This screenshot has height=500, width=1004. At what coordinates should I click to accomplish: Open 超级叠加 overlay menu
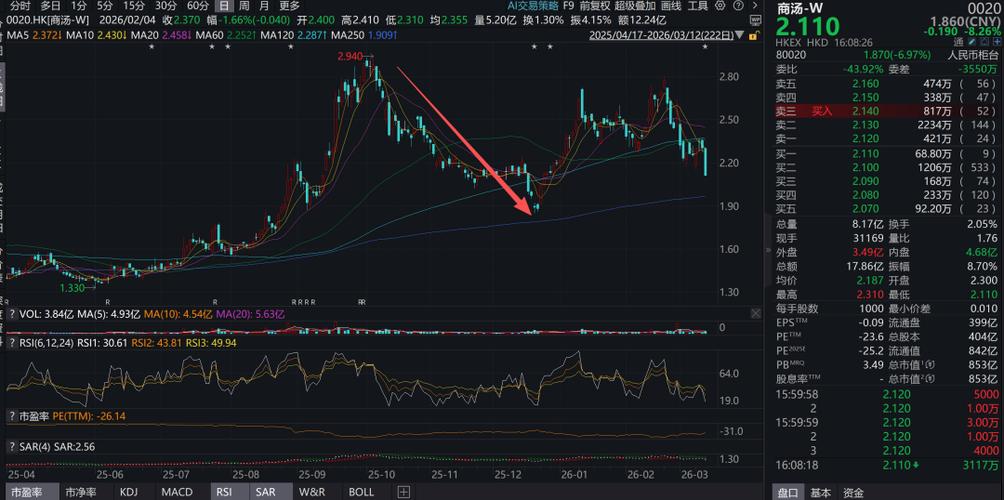coord(635,6)
